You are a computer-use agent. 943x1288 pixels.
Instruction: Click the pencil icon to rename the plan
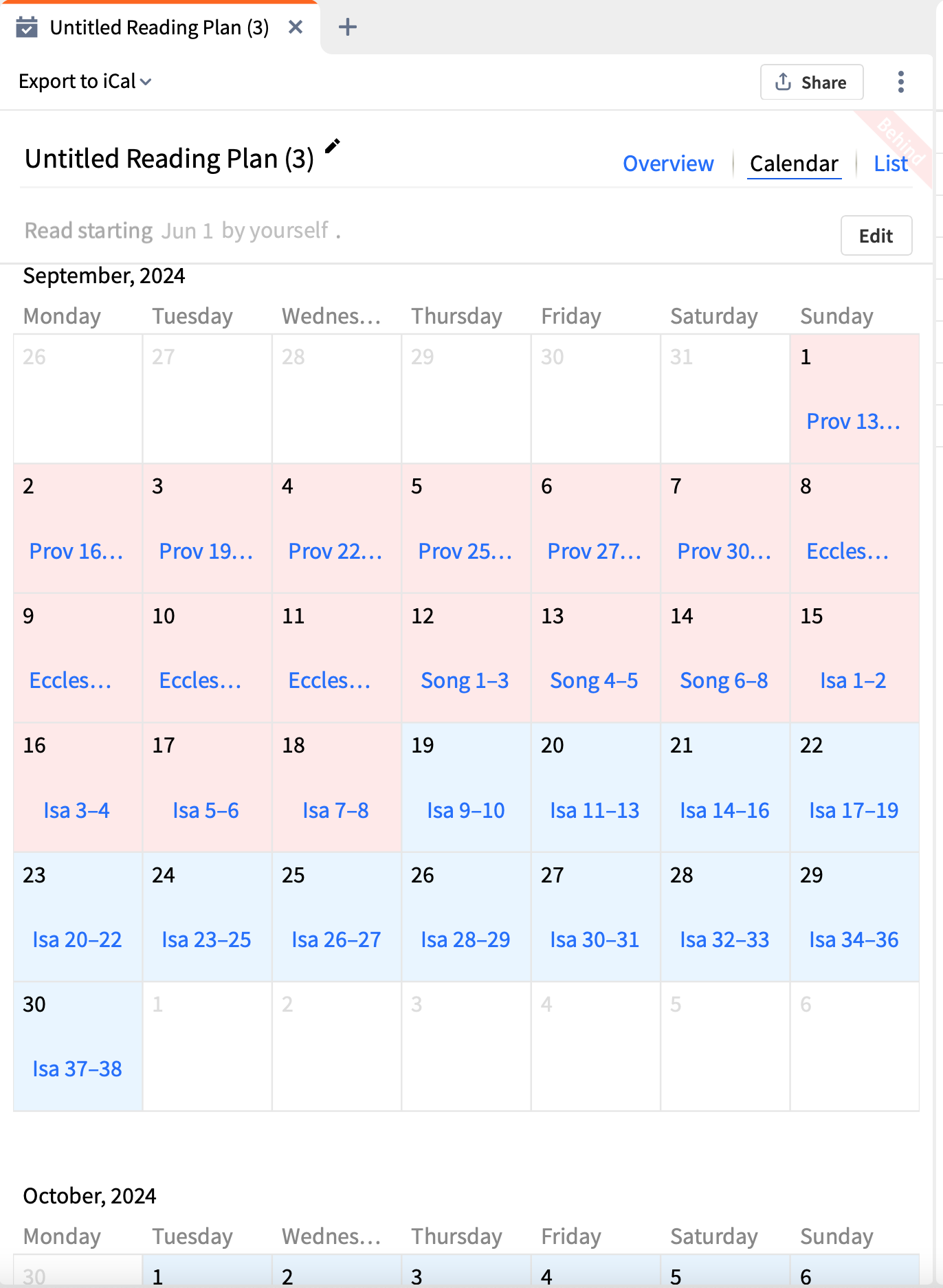[333, 146]
